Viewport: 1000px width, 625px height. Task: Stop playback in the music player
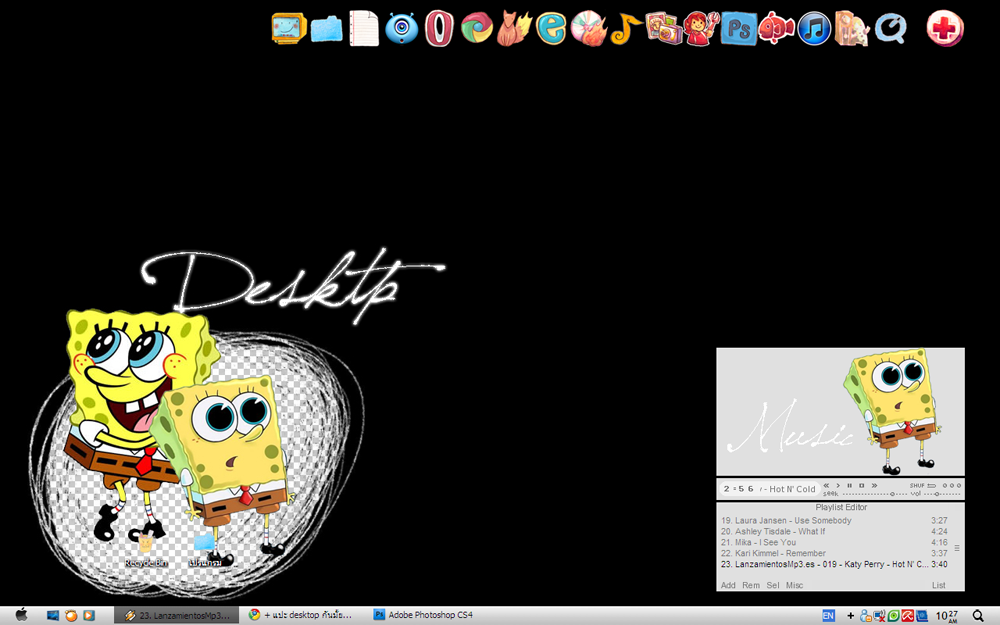(862, 485)
